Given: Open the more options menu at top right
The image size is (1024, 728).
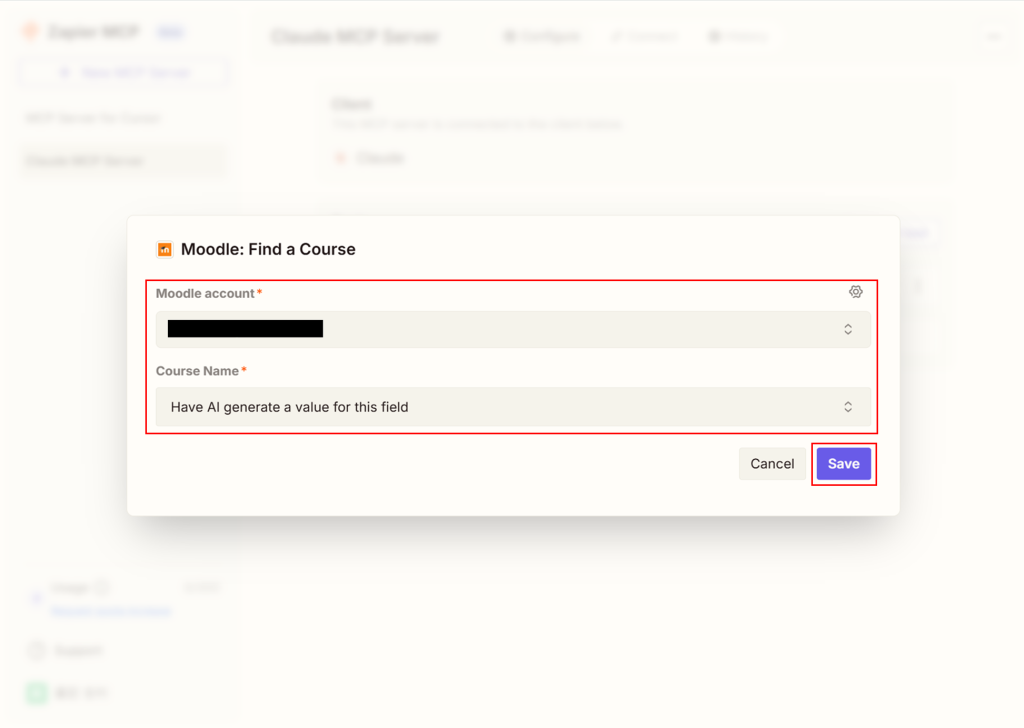Looking at the screenshot, I should coord(993,37).
